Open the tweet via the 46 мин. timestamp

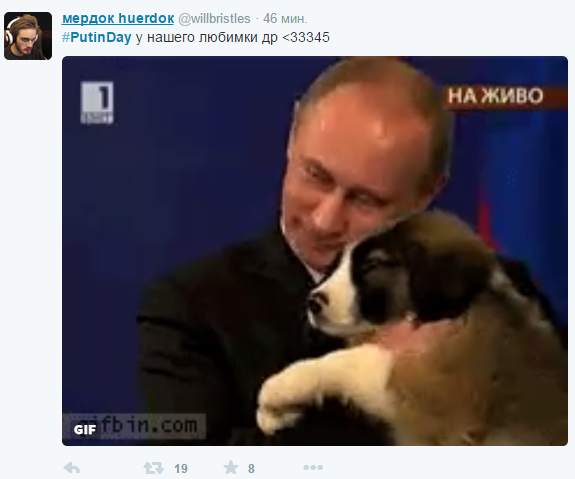tap(285, 18)
